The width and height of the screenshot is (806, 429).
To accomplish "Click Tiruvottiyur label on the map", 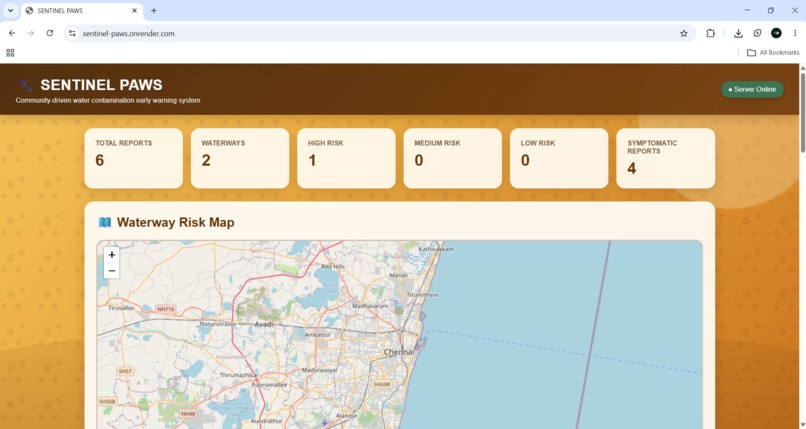I will (x=423, y=295).
